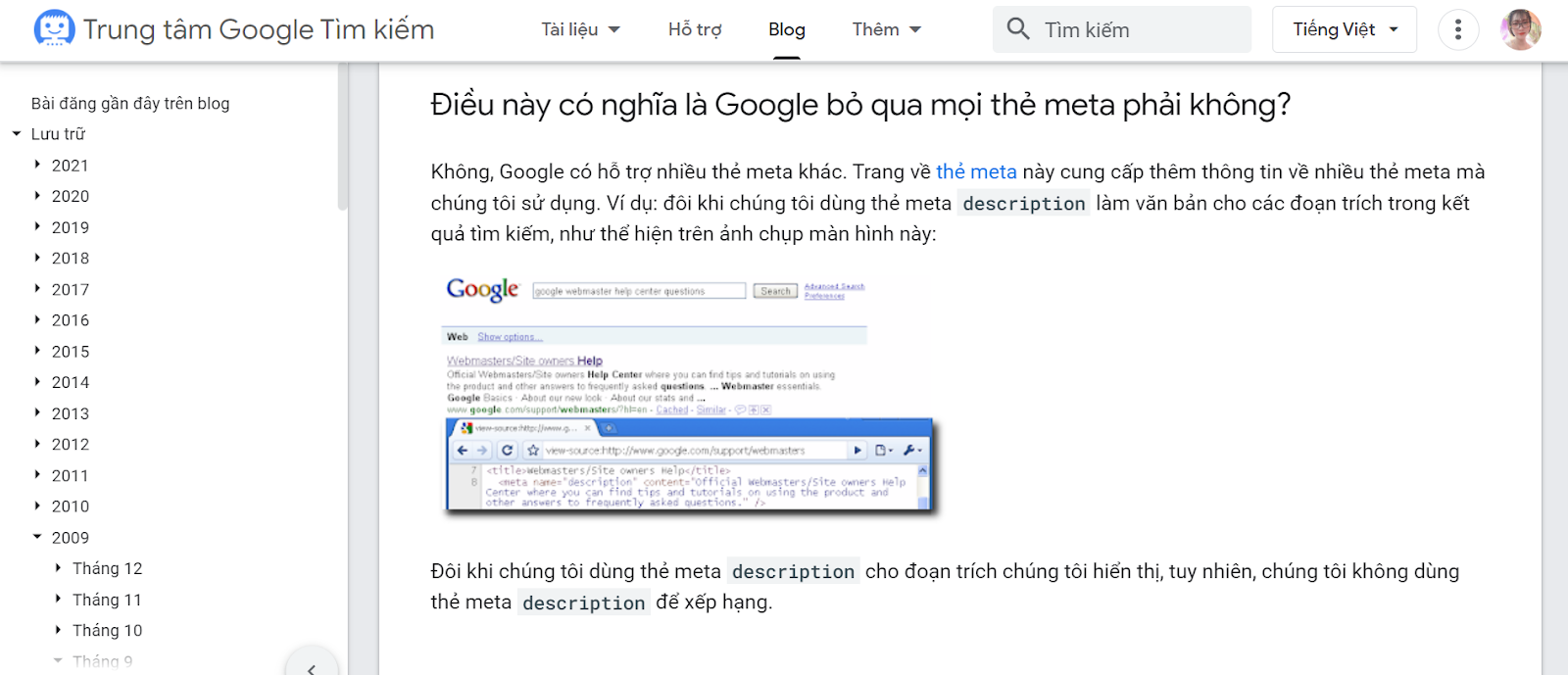The height and width of the screenshot is (675, 1568).
Task: Open the Thêm dropdown menu
Action: 886,29
